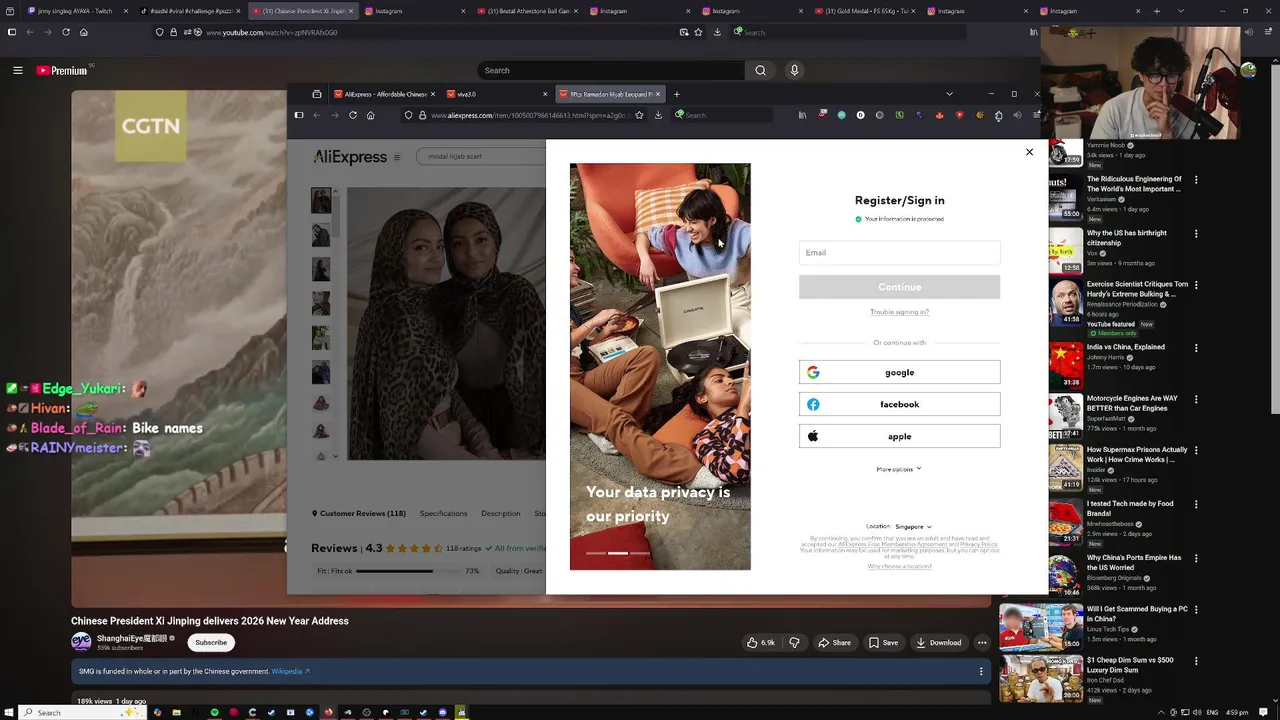
Task: Continue with facebook sign-in
Action: coord(899,404)
